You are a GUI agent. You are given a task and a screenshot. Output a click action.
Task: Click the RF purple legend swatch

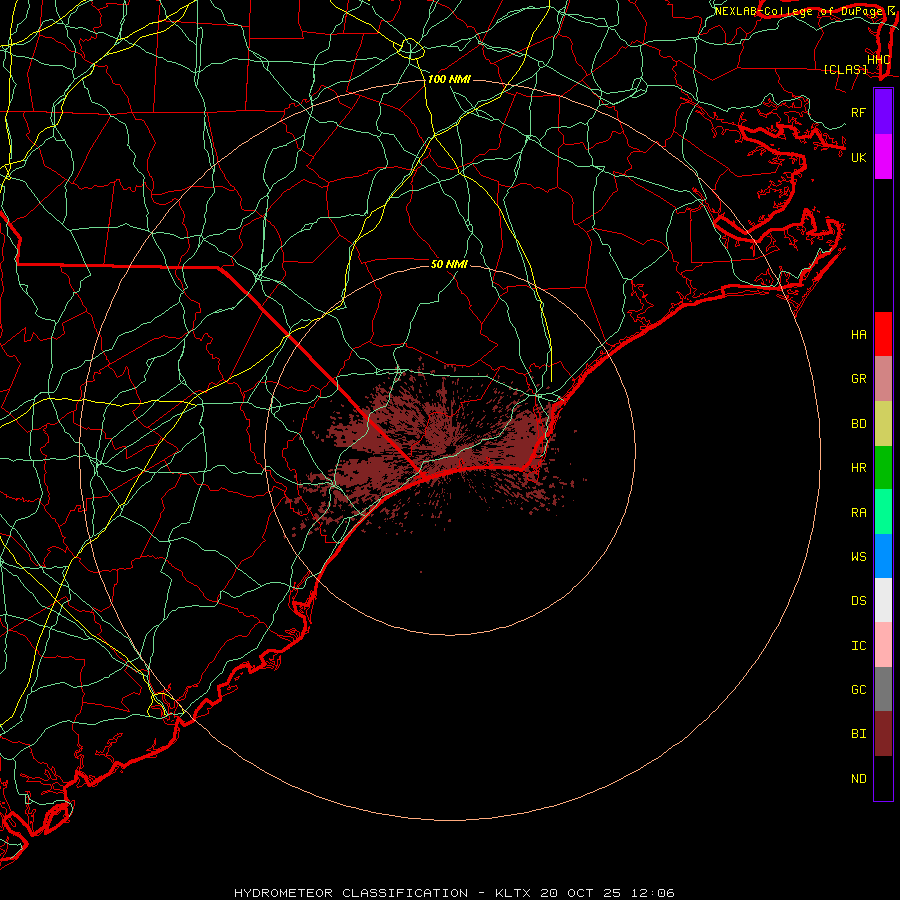[x=883, y=112]
